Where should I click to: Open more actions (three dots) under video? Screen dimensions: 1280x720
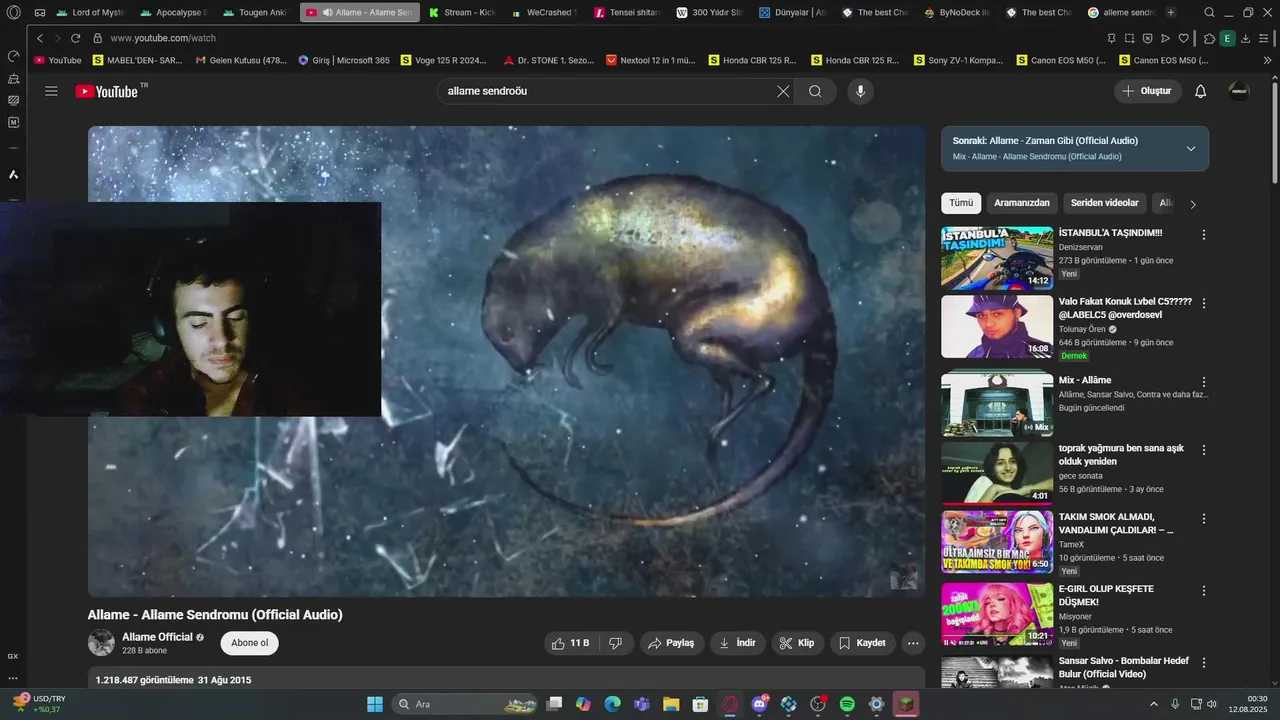912,643
